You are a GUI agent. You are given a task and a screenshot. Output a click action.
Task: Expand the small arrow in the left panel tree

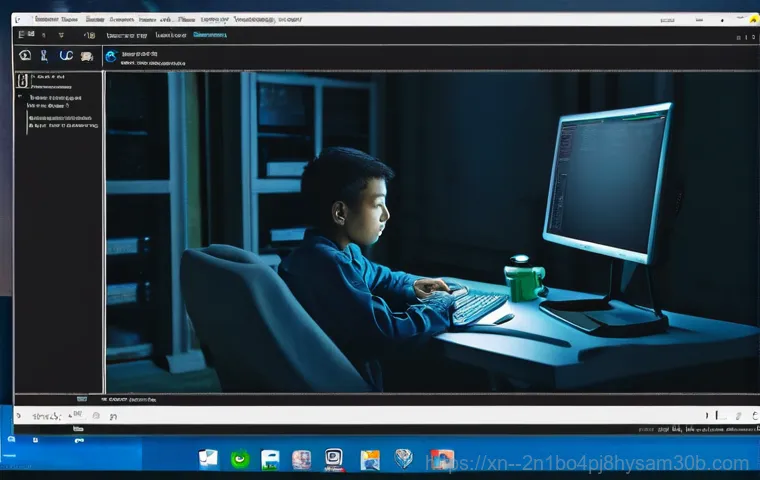coord(20,96)
